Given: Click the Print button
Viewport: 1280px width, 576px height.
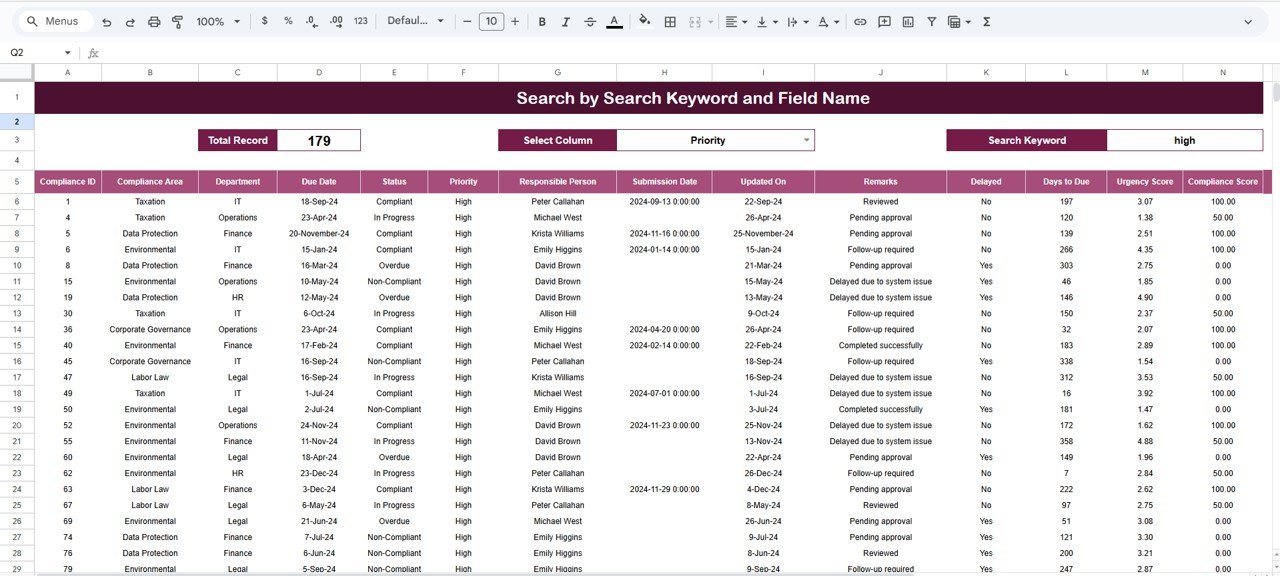Looking at the screenshot, I should click(x=152, y=21).
